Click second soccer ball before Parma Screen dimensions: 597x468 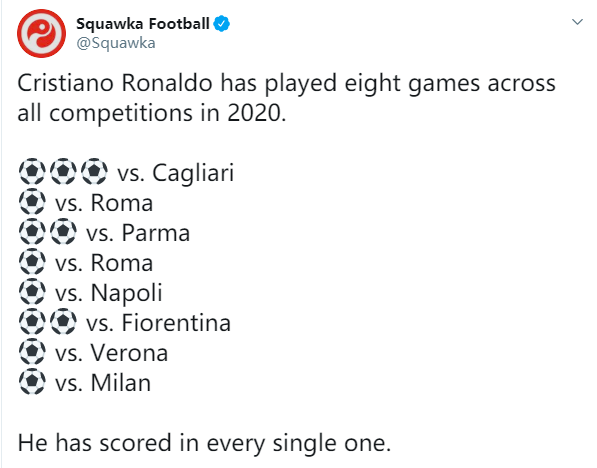tap(64, 232)
